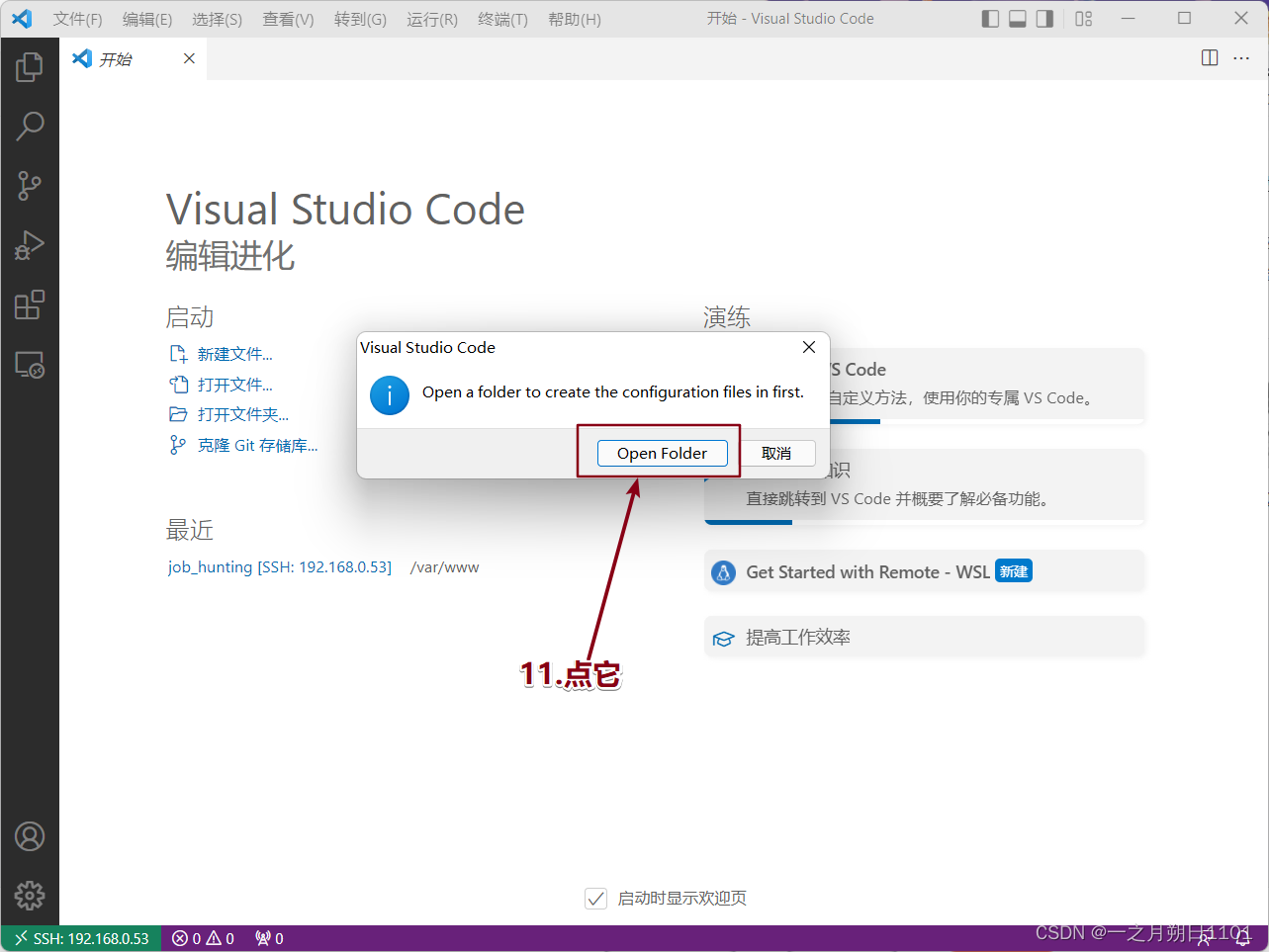This screenshot has height=952, width=1269.
Task: Open the Search view icon
Action: [30, 126]
